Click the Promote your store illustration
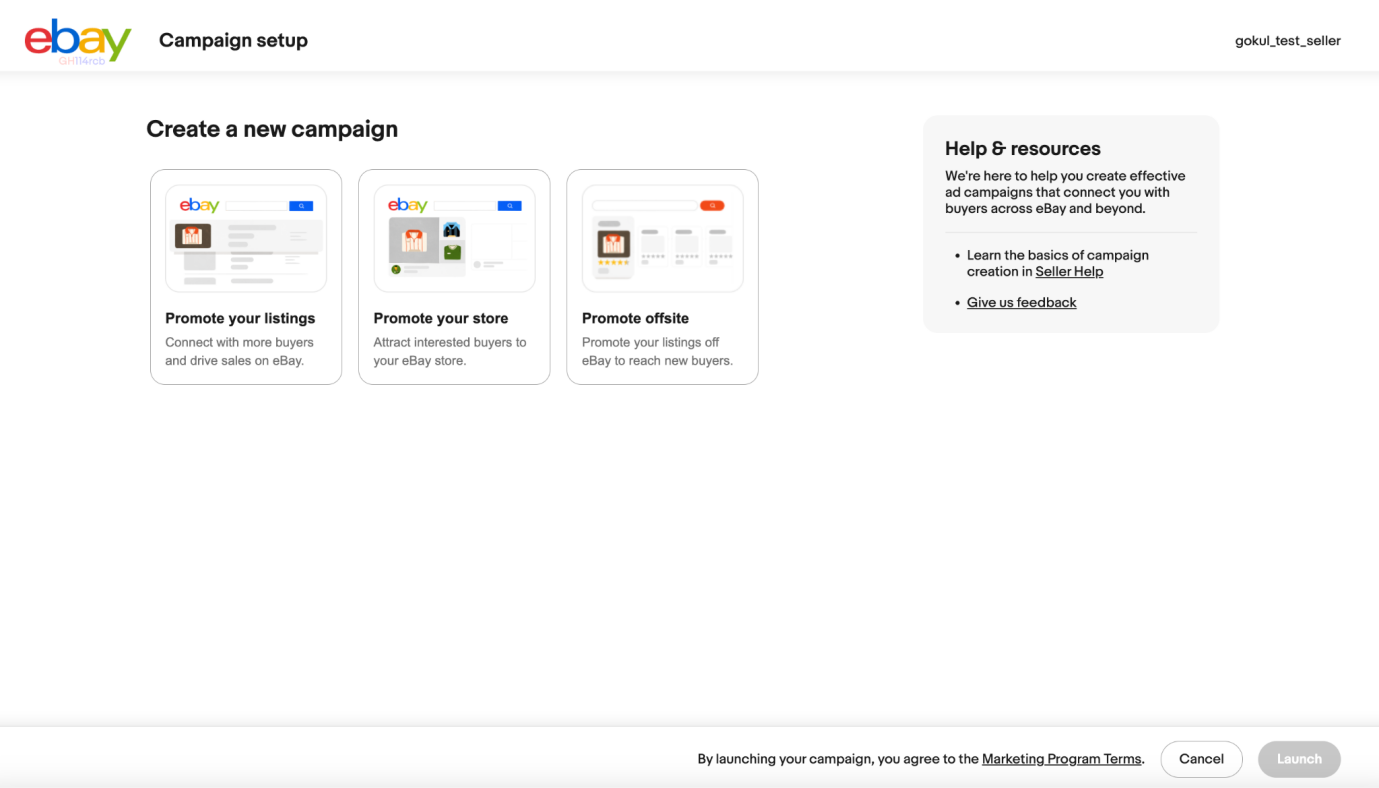Image resolution: width=1379 pixels, height=788 pixels. coord(454,238)
